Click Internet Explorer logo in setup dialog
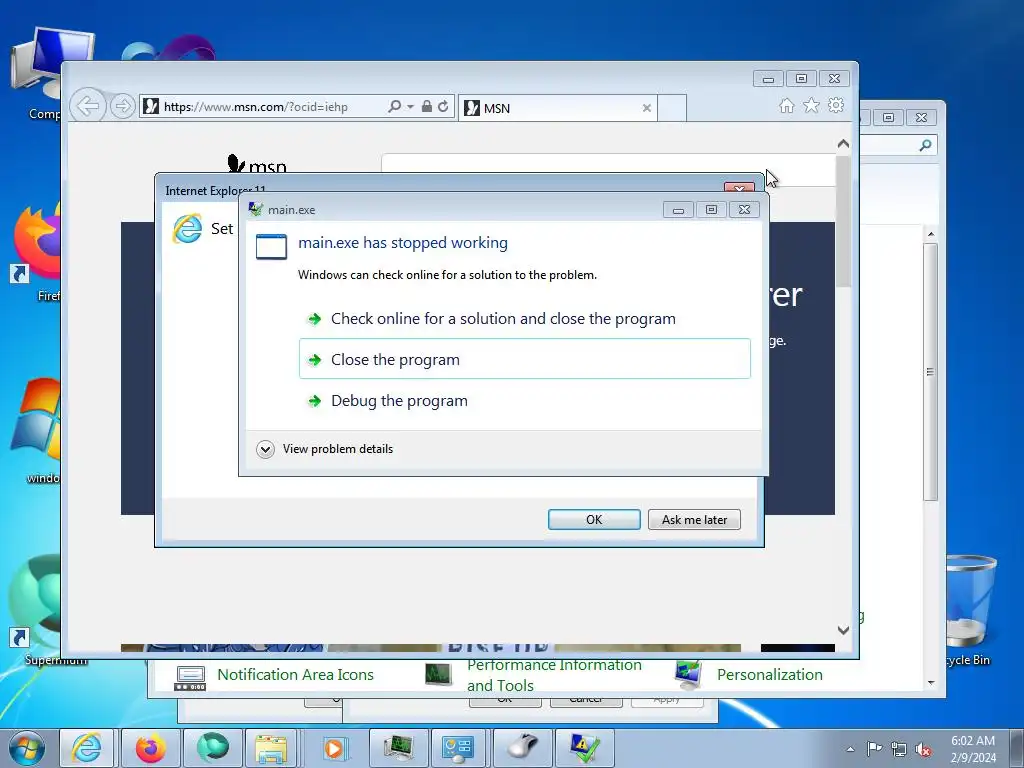This screenshot has width=1024, height=768. point(187,229)
